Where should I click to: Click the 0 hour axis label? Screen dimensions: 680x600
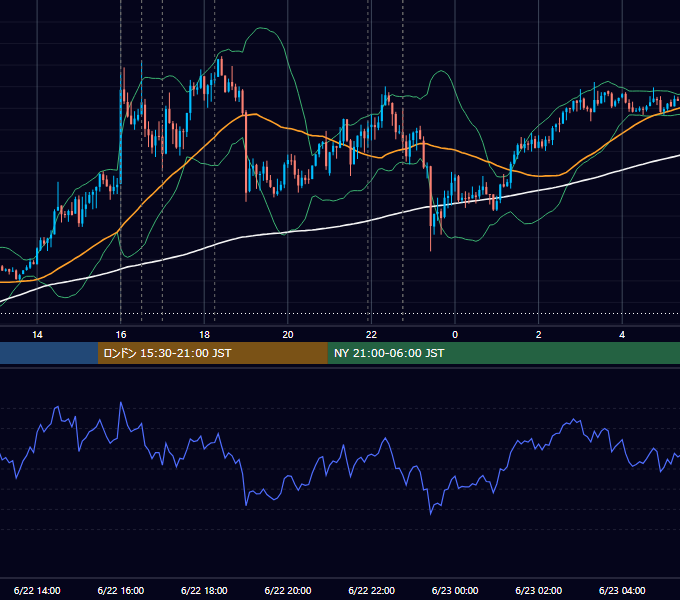tap(455, 335)
